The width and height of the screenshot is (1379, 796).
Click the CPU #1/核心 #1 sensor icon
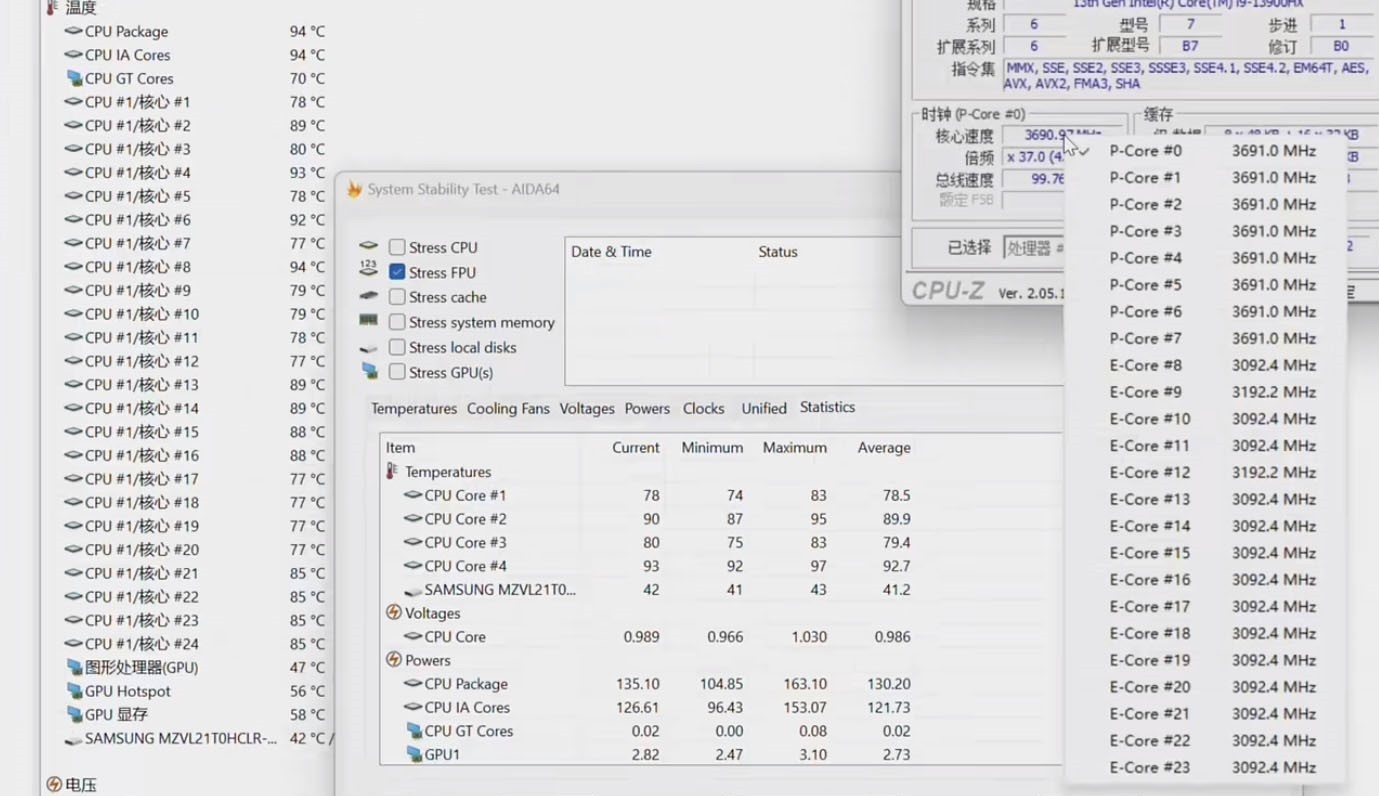click(73, 102)
